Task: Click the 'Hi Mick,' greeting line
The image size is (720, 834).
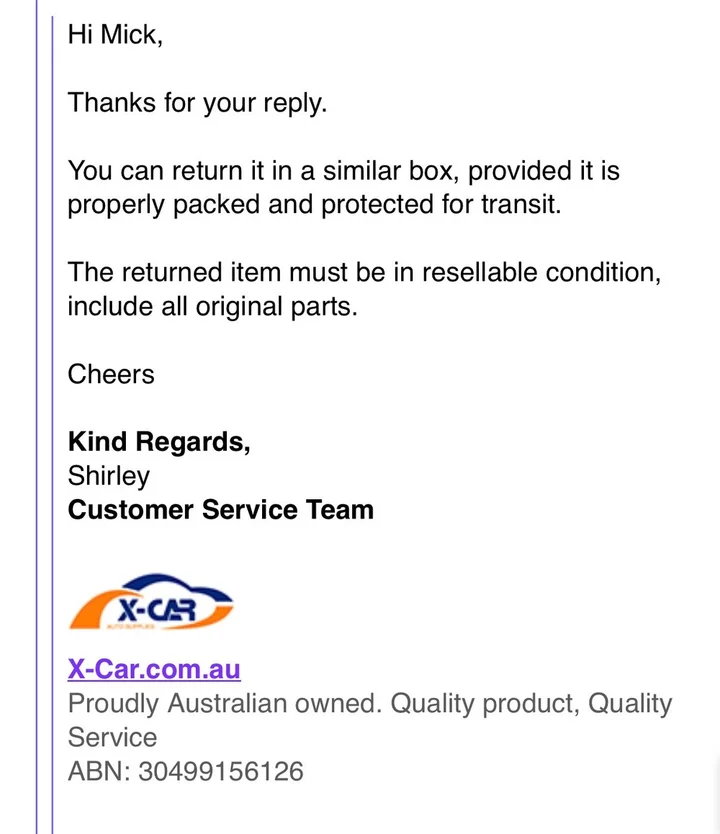Action: click(115, 35)
